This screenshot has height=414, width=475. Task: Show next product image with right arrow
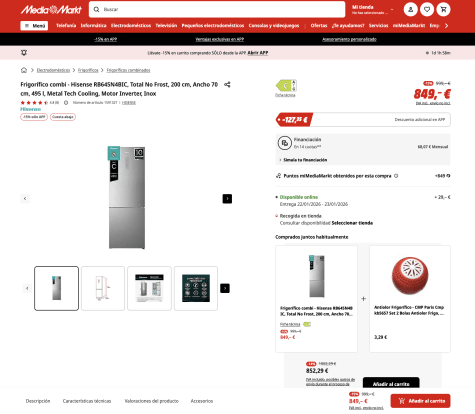pyautogui.click(x=227, y=199)
